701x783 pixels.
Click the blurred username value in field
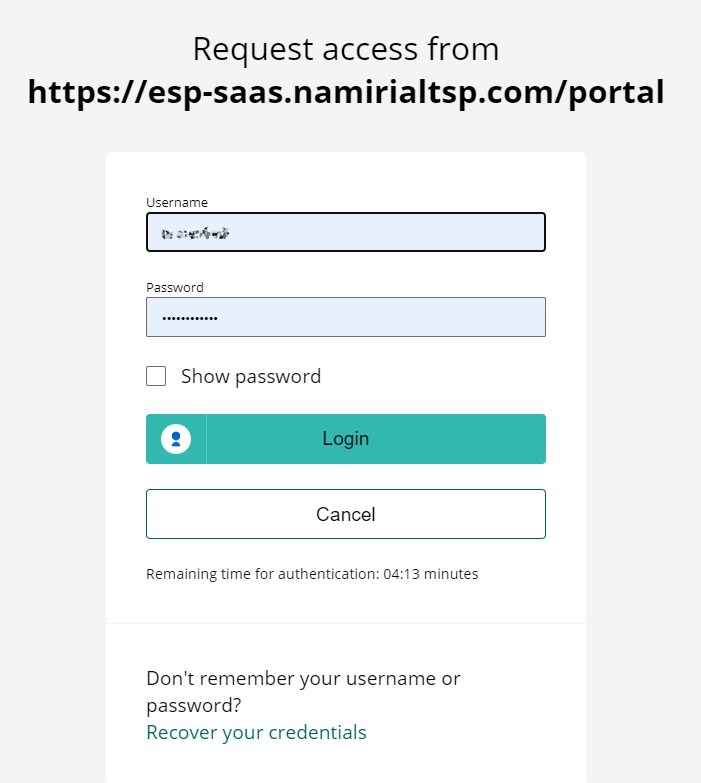click(195, 233)
